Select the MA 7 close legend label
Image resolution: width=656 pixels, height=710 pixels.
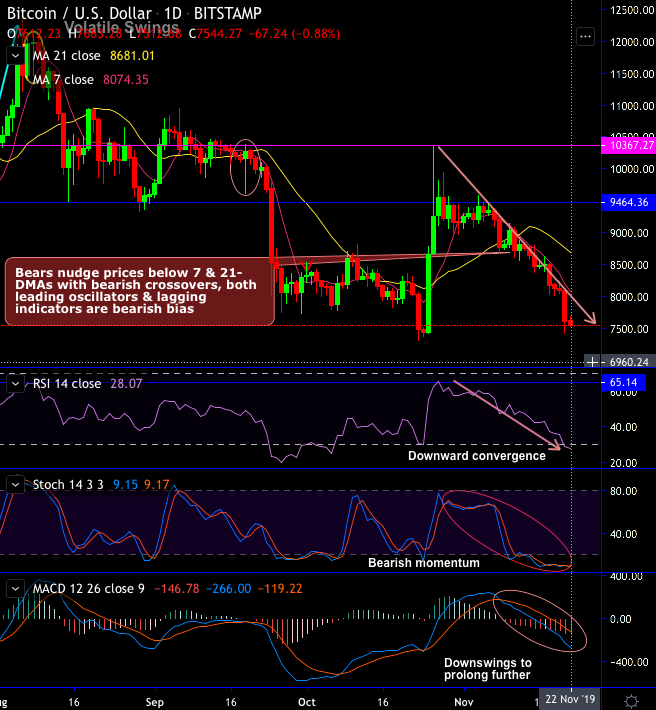point(63,80)
